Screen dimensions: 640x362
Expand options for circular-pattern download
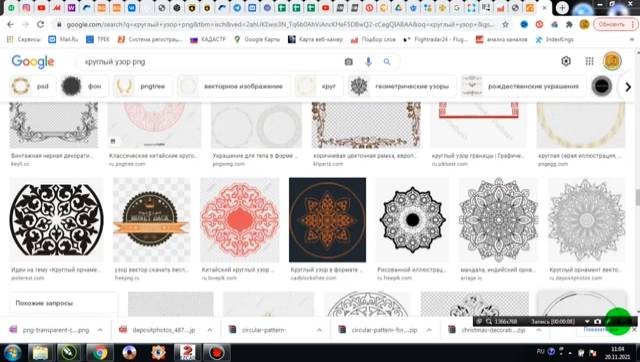[x=320, y=330]
